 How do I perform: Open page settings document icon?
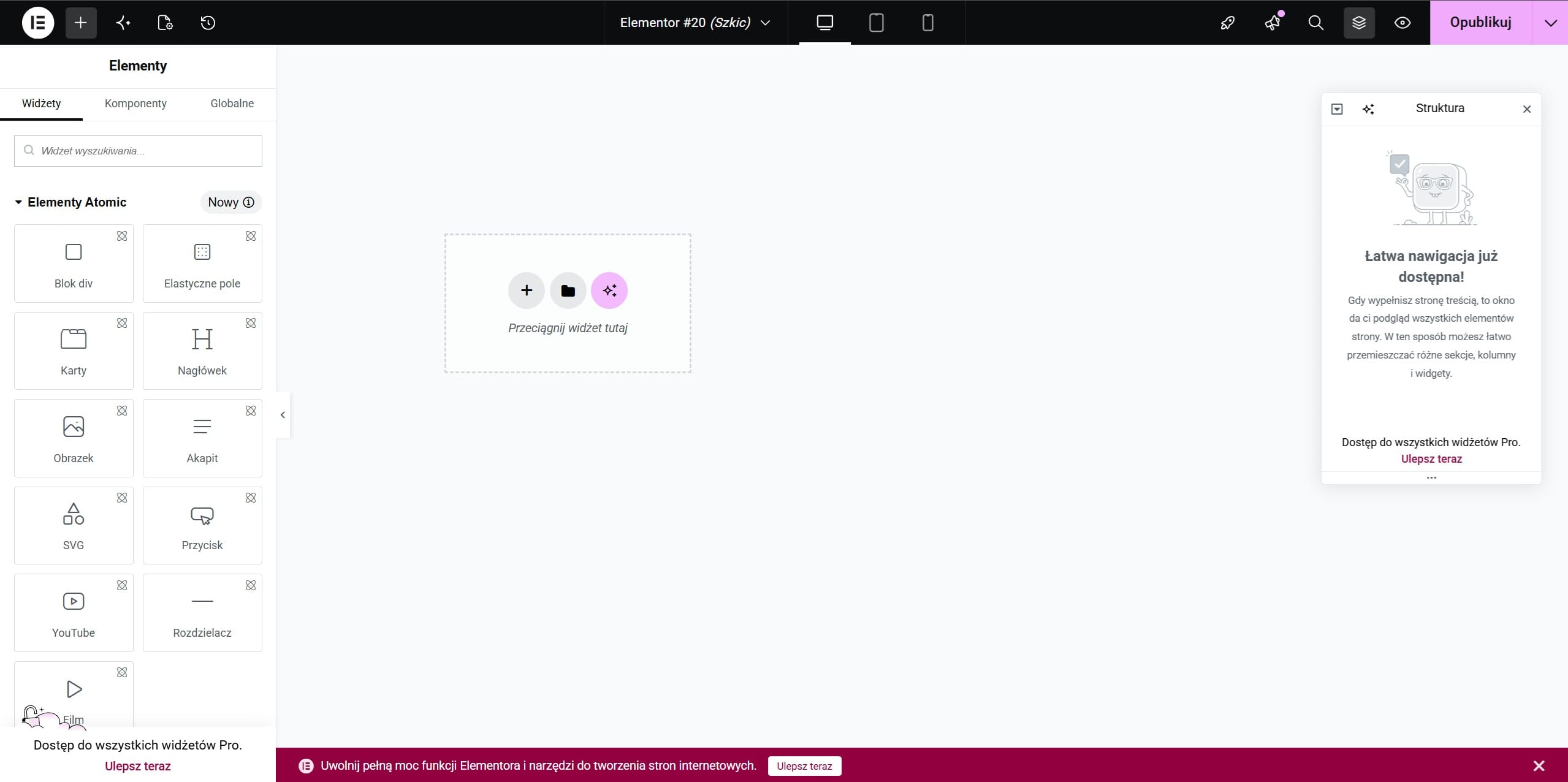(x=165, y=23)
